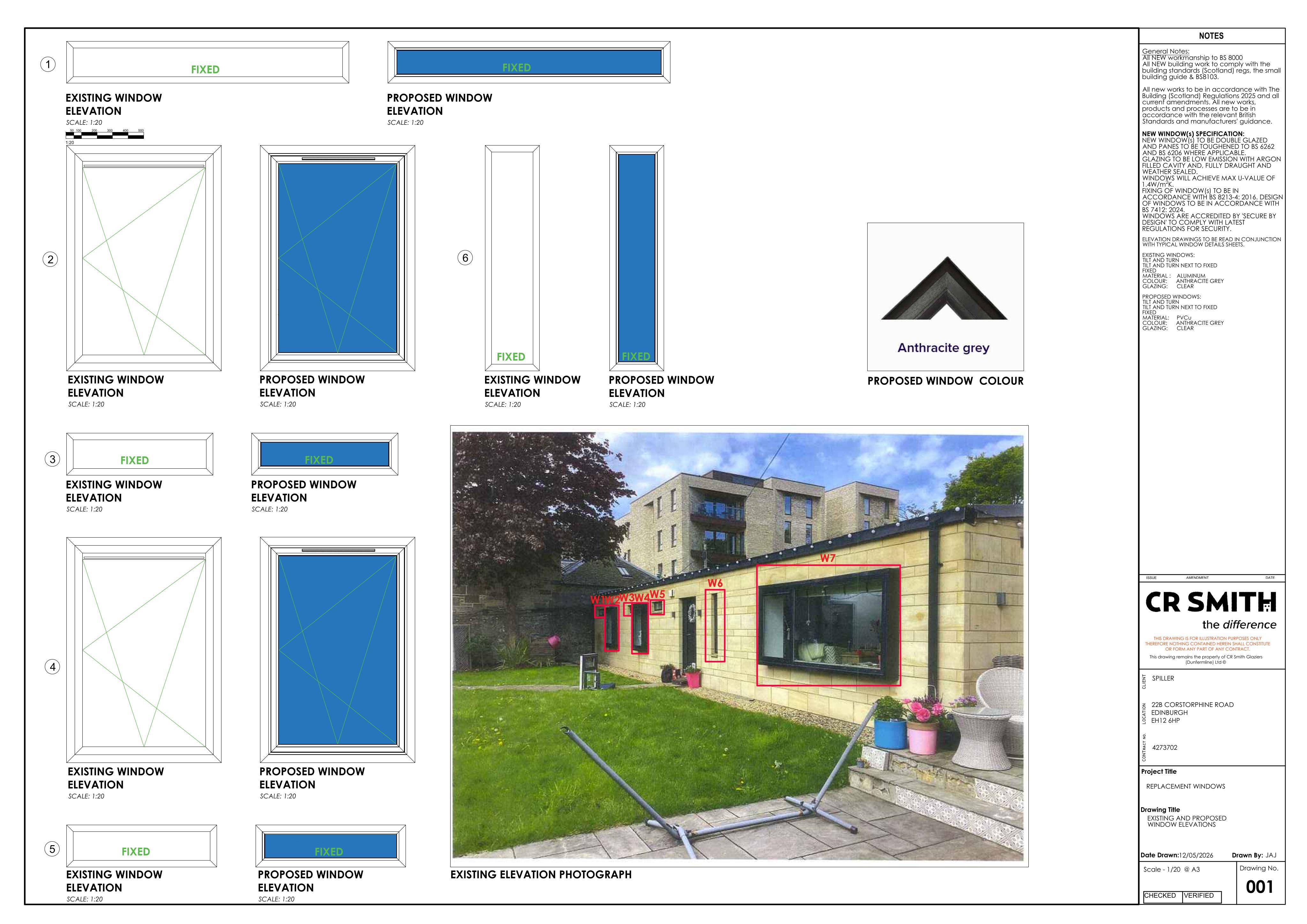Image resolution: width=1307 pixels, height=924 pixels.
Task: Click the CHECKED box in title block
Action: (x=1162, y=896)
